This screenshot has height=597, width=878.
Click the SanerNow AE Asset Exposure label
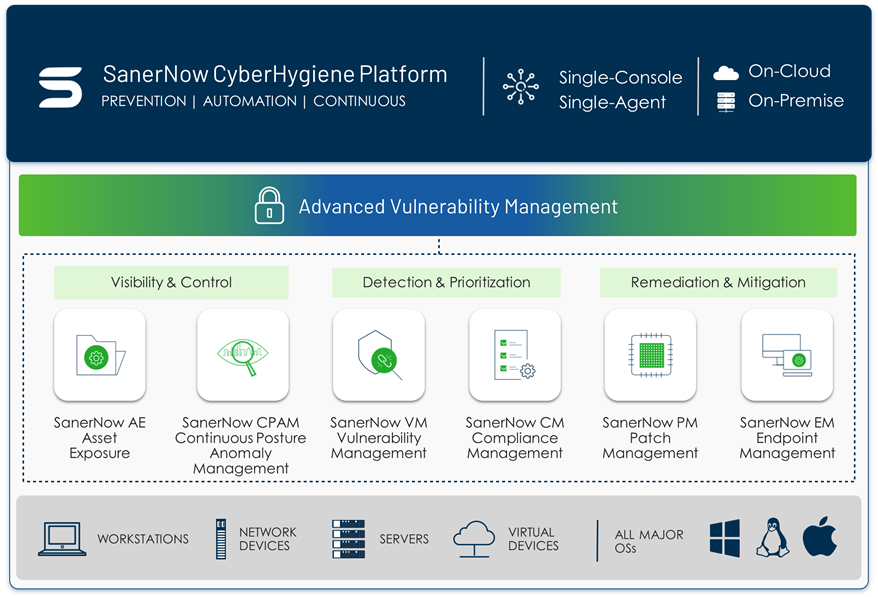point(100,438)
